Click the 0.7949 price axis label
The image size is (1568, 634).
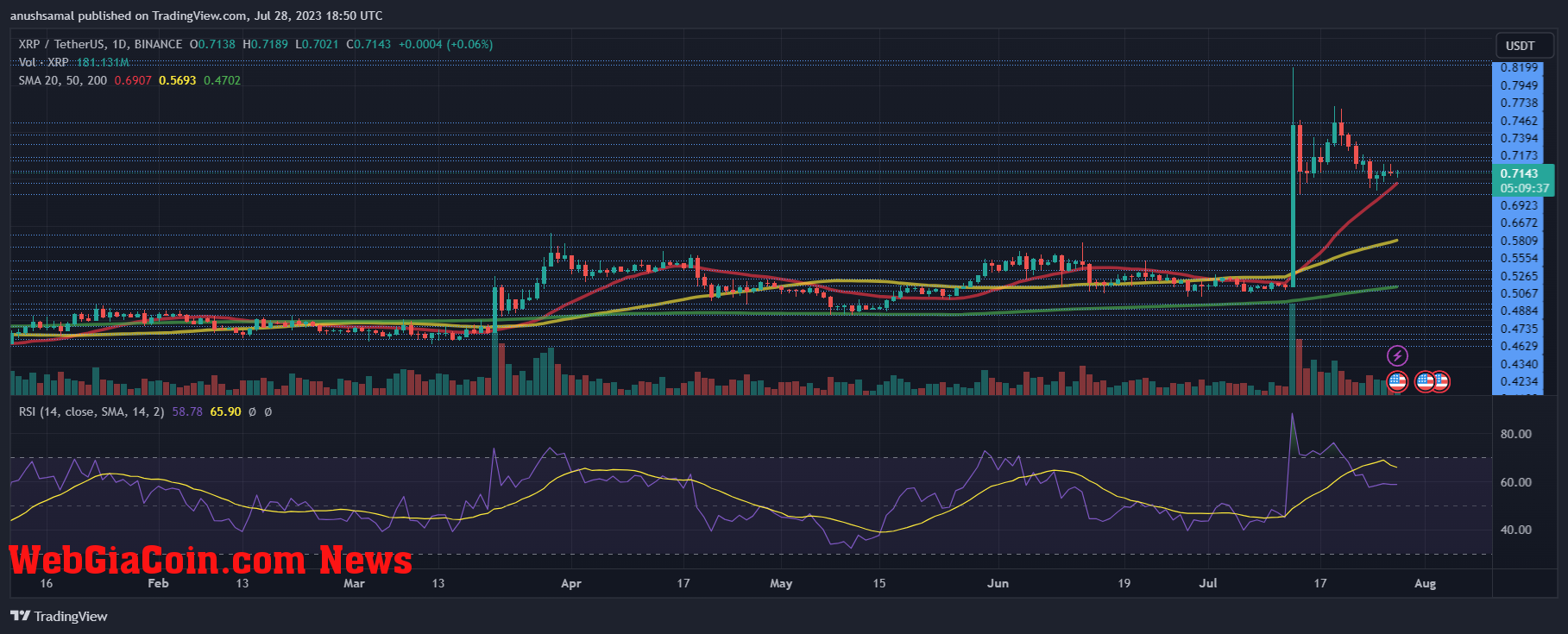click(1519, 85)
